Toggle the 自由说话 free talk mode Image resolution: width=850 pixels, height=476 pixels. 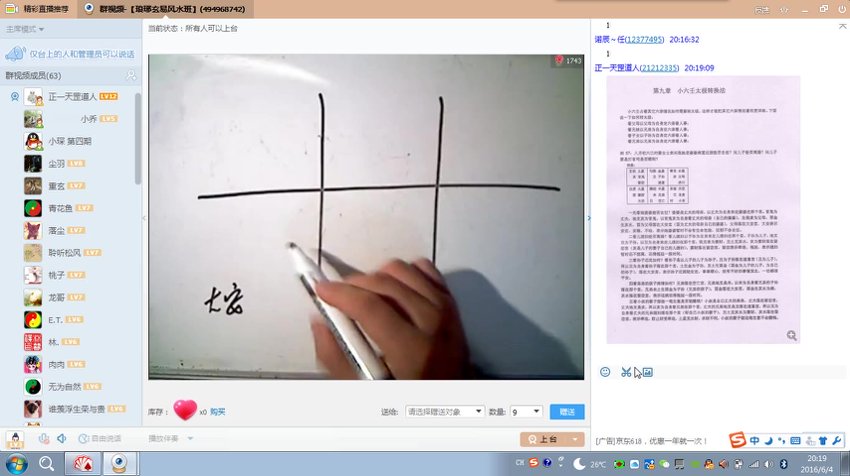(x=100, y=438)
